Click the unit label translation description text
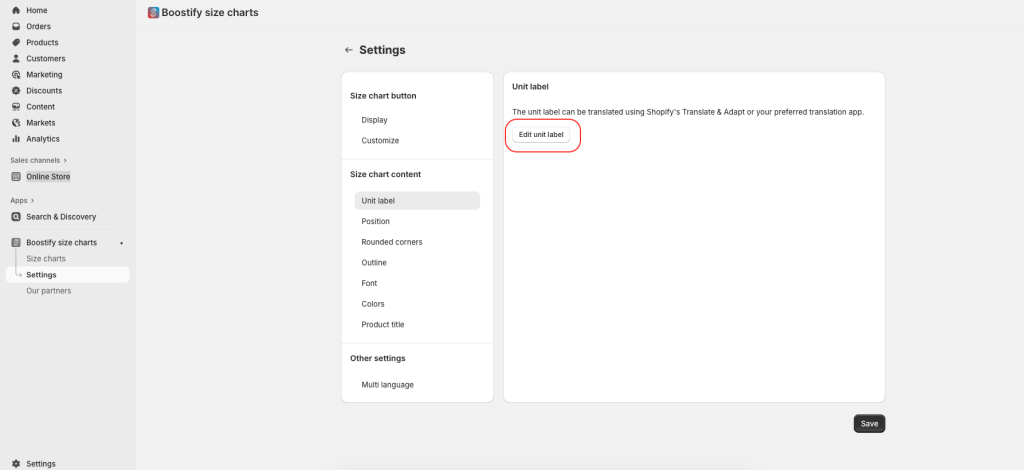The width and height of the screenshot is (1024, 470). 688,112
